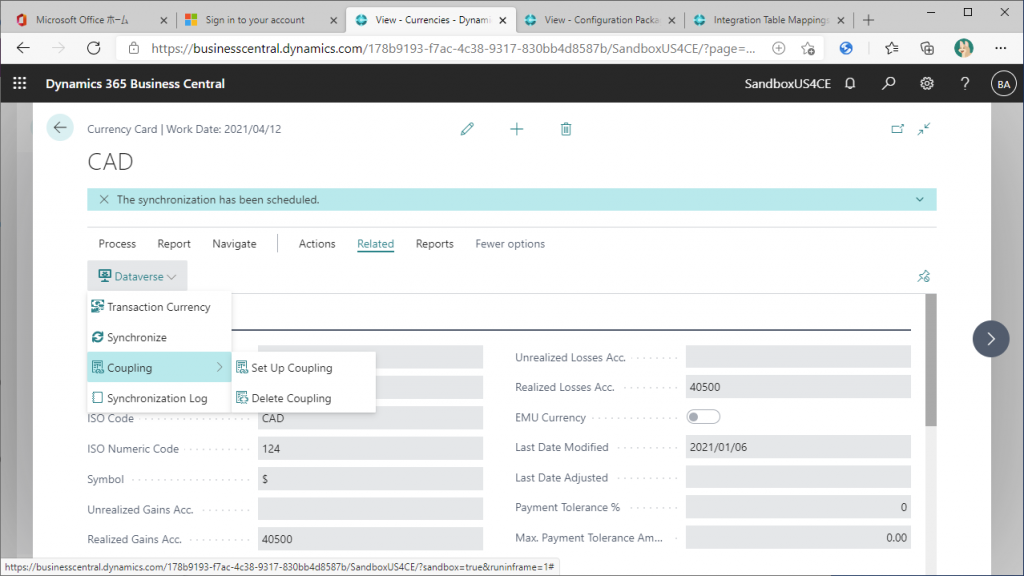This screenshot has height=576, width=1024.
Task: Click the pencil edit icon
Action: 467,129
